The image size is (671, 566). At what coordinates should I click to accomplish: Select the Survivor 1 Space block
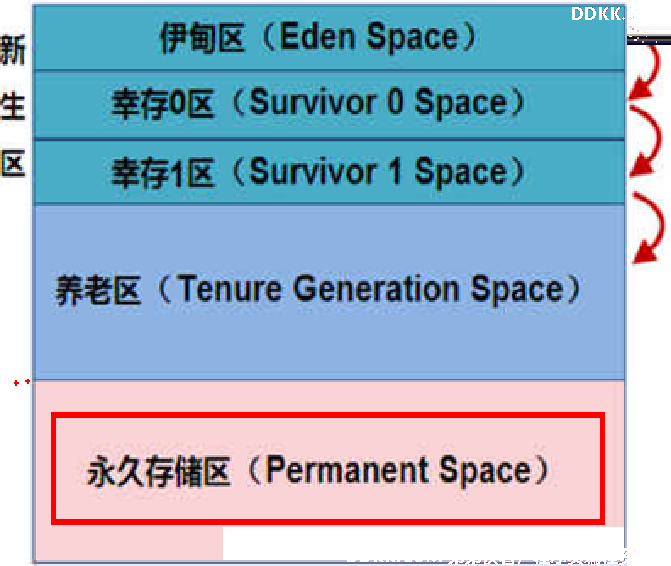pyautogui.click(x=329, y=172)
